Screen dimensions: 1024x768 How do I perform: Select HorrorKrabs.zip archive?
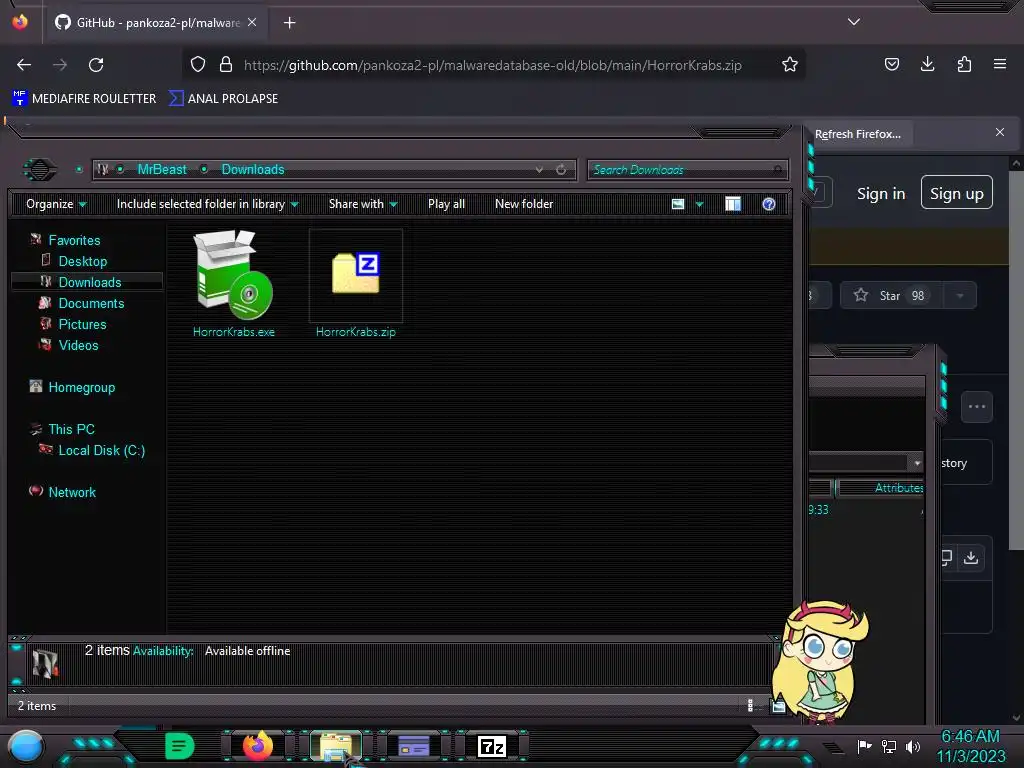point(355,284)
